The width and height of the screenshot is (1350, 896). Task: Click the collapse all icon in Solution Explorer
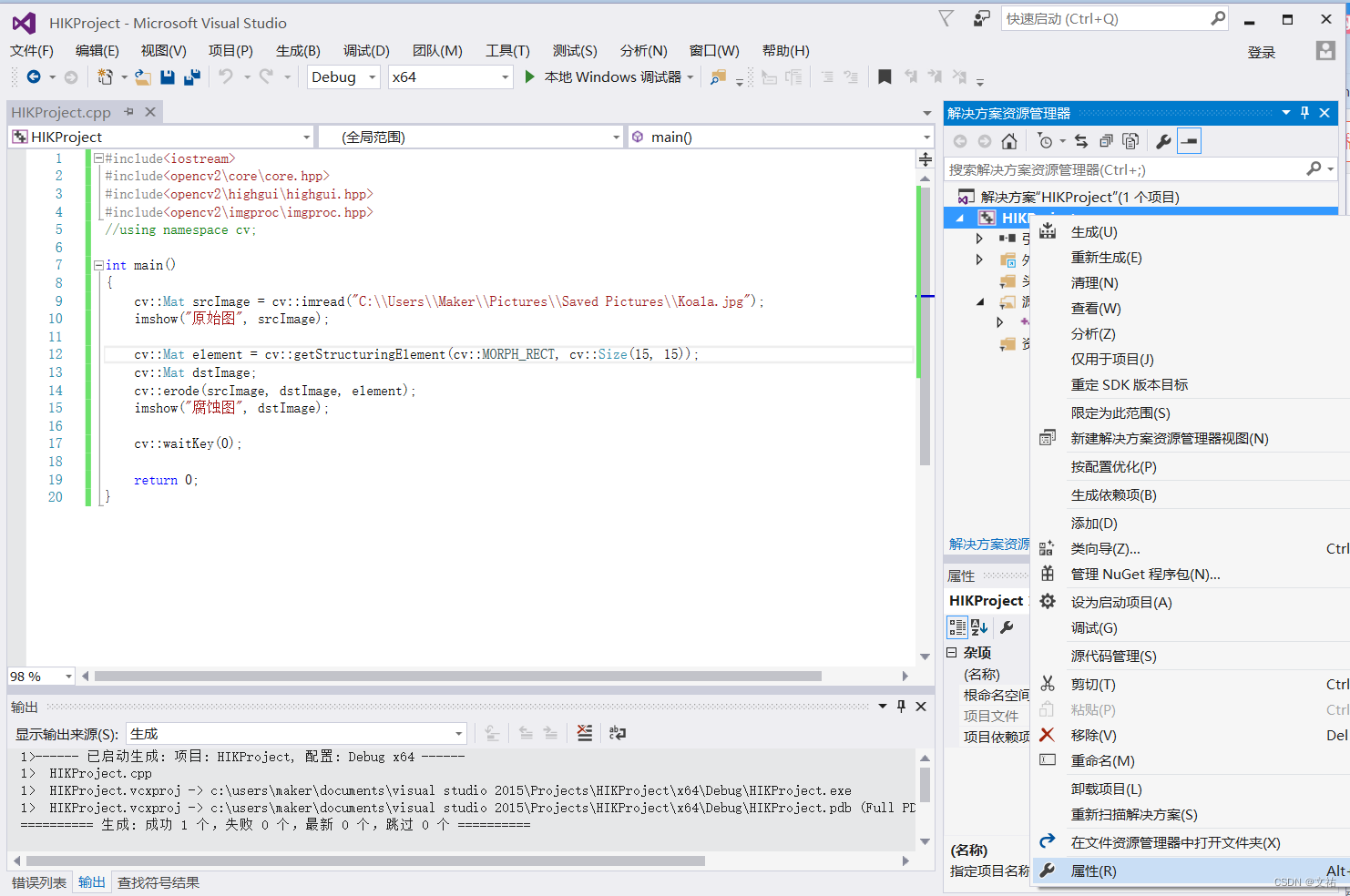pyautogui.click(x=1106, y=141)
